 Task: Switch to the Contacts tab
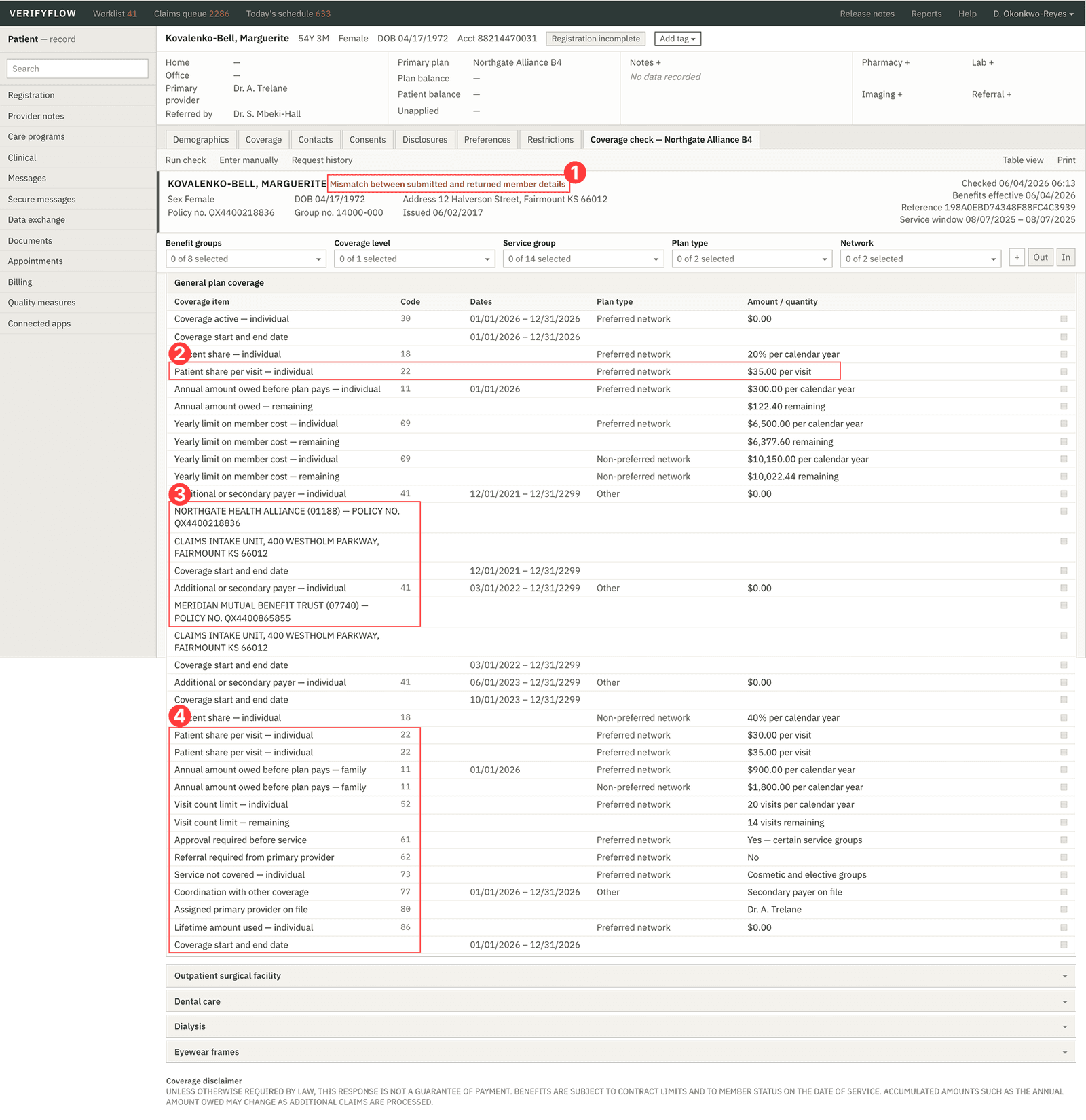(x=316, y=140)
